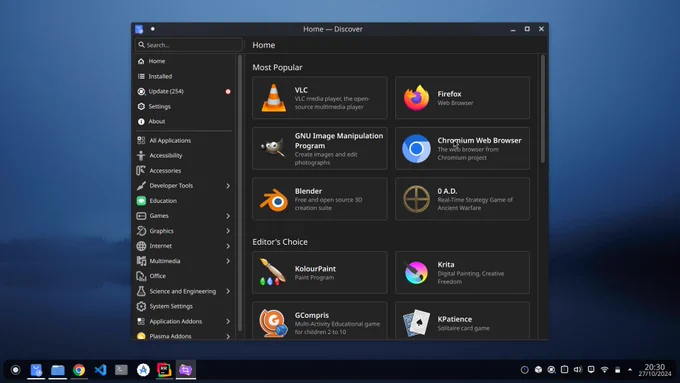Open the file manager from taskbar

coord(58,370)
